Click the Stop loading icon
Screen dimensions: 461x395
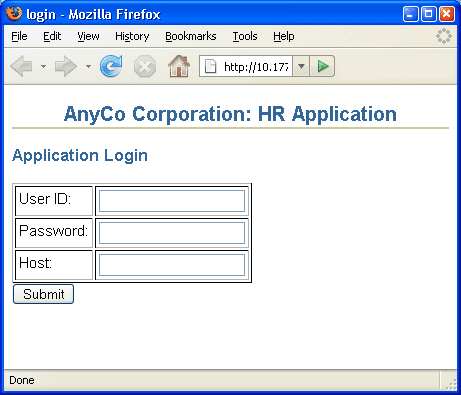[145, 66]
